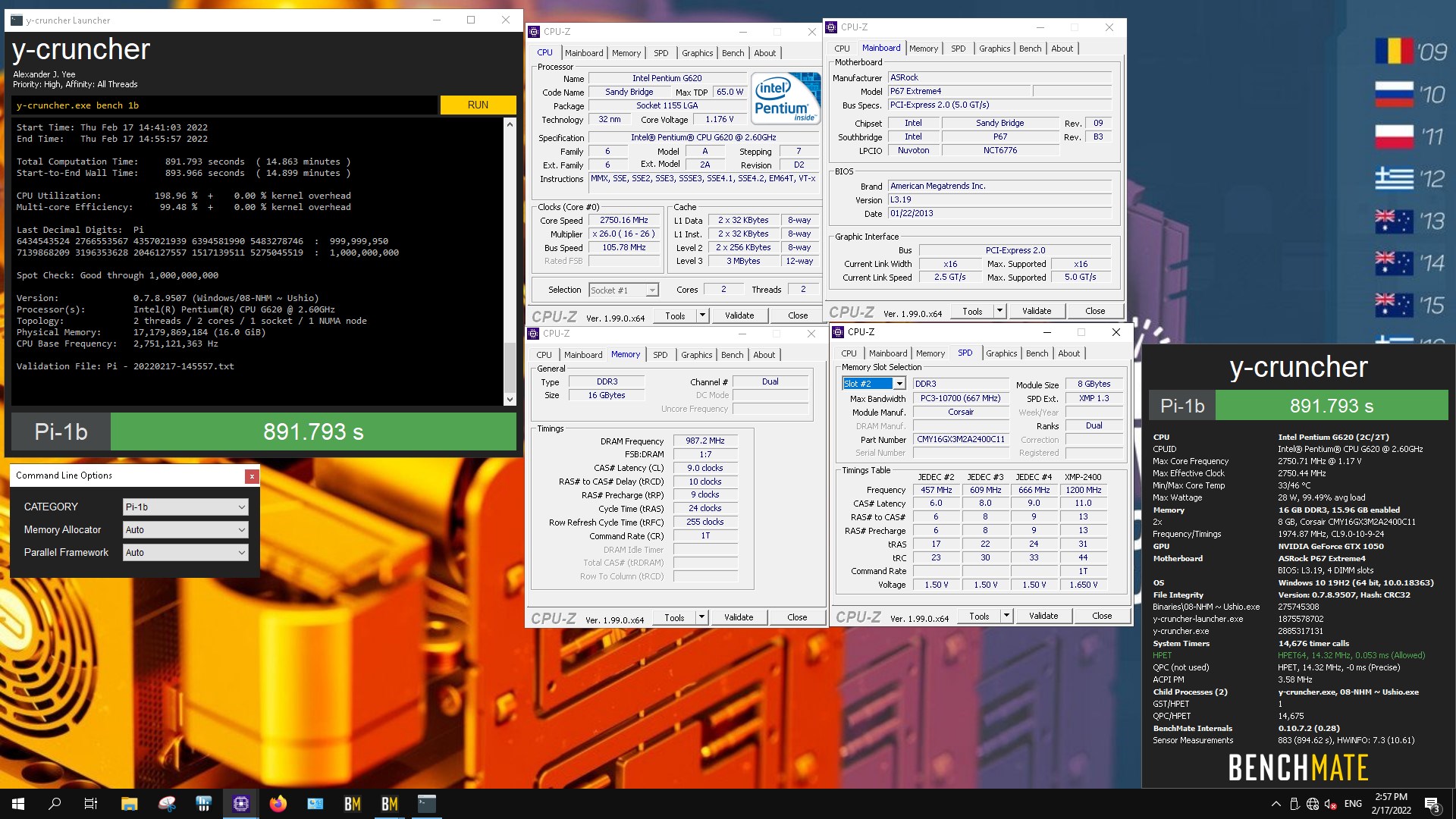Click the CPU-Z SPD window title bar icon
1456x819 pixels.
coord(838,332)
